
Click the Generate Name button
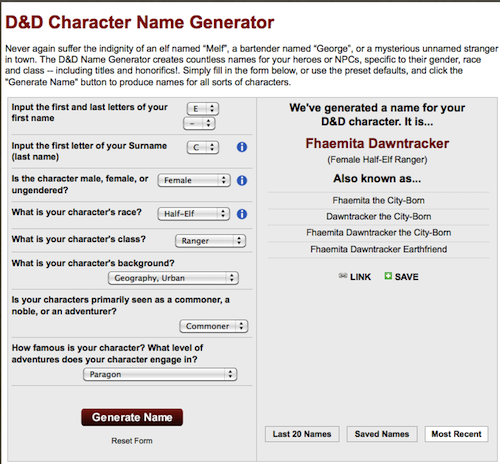[x=132, y=417]
